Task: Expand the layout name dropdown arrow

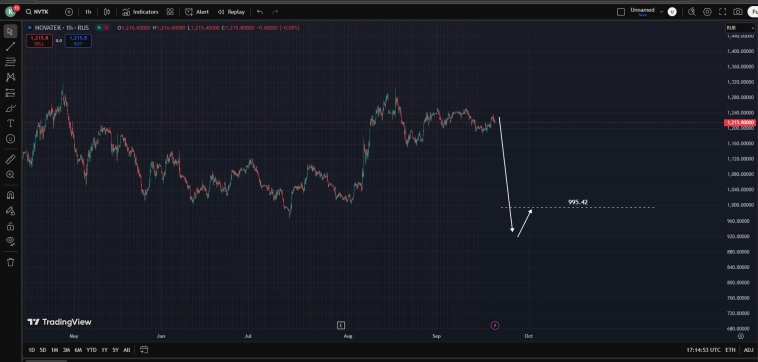Action: [x=661, y=12]
